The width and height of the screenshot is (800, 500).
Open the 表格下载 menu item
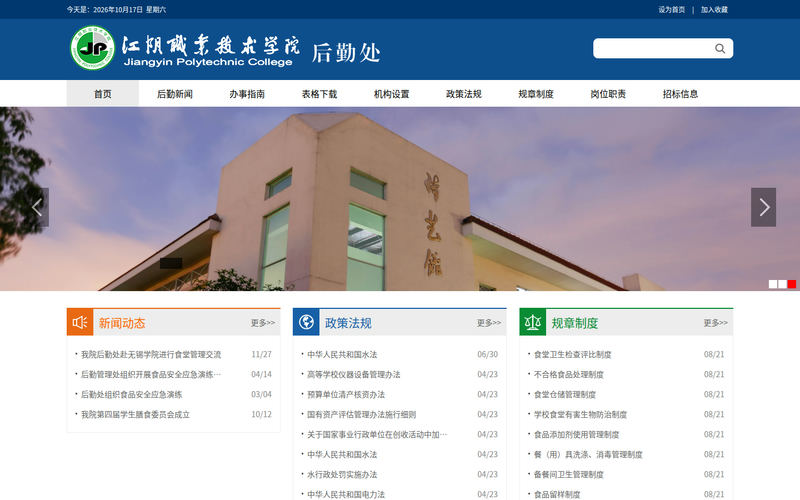point(319,94)
